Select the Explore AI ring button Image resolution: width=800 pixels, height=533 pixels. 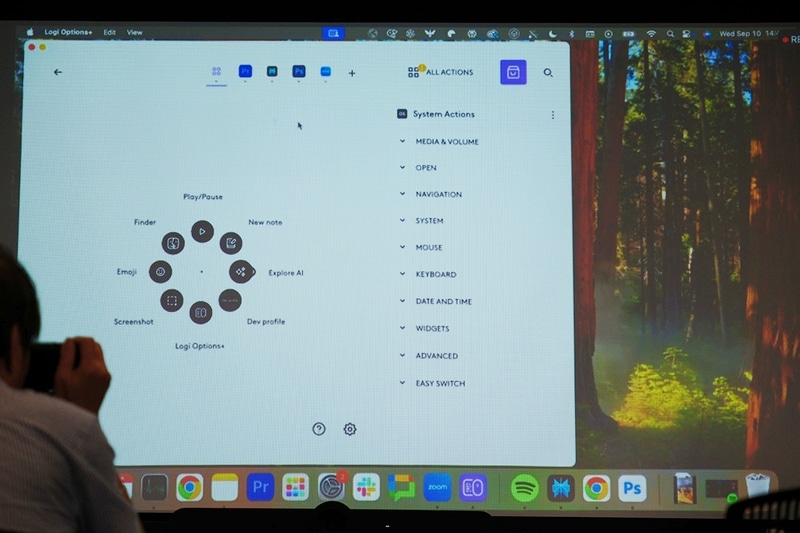tap(241, 272)
